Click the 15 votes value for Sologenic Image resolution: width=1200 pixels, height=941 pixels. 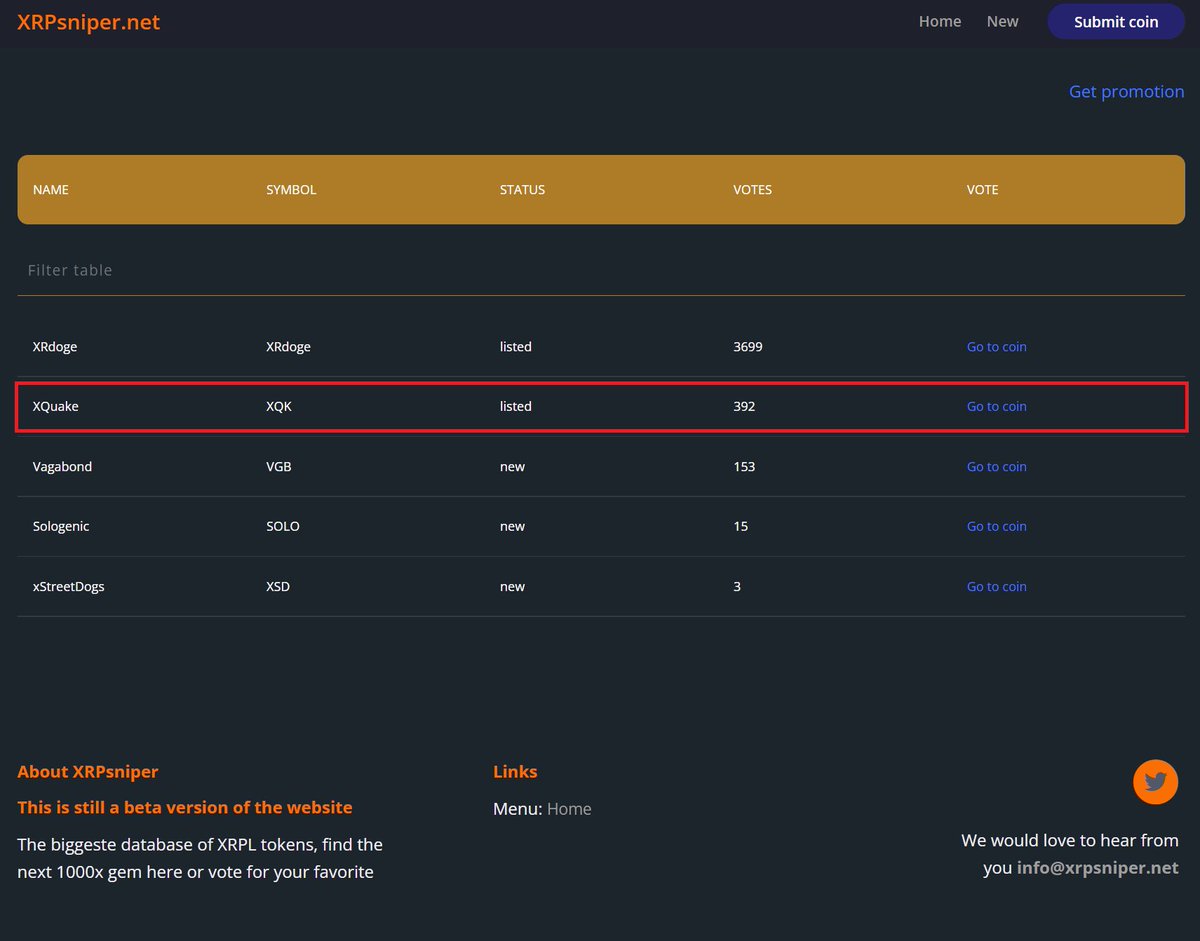(x=740, y=527)
